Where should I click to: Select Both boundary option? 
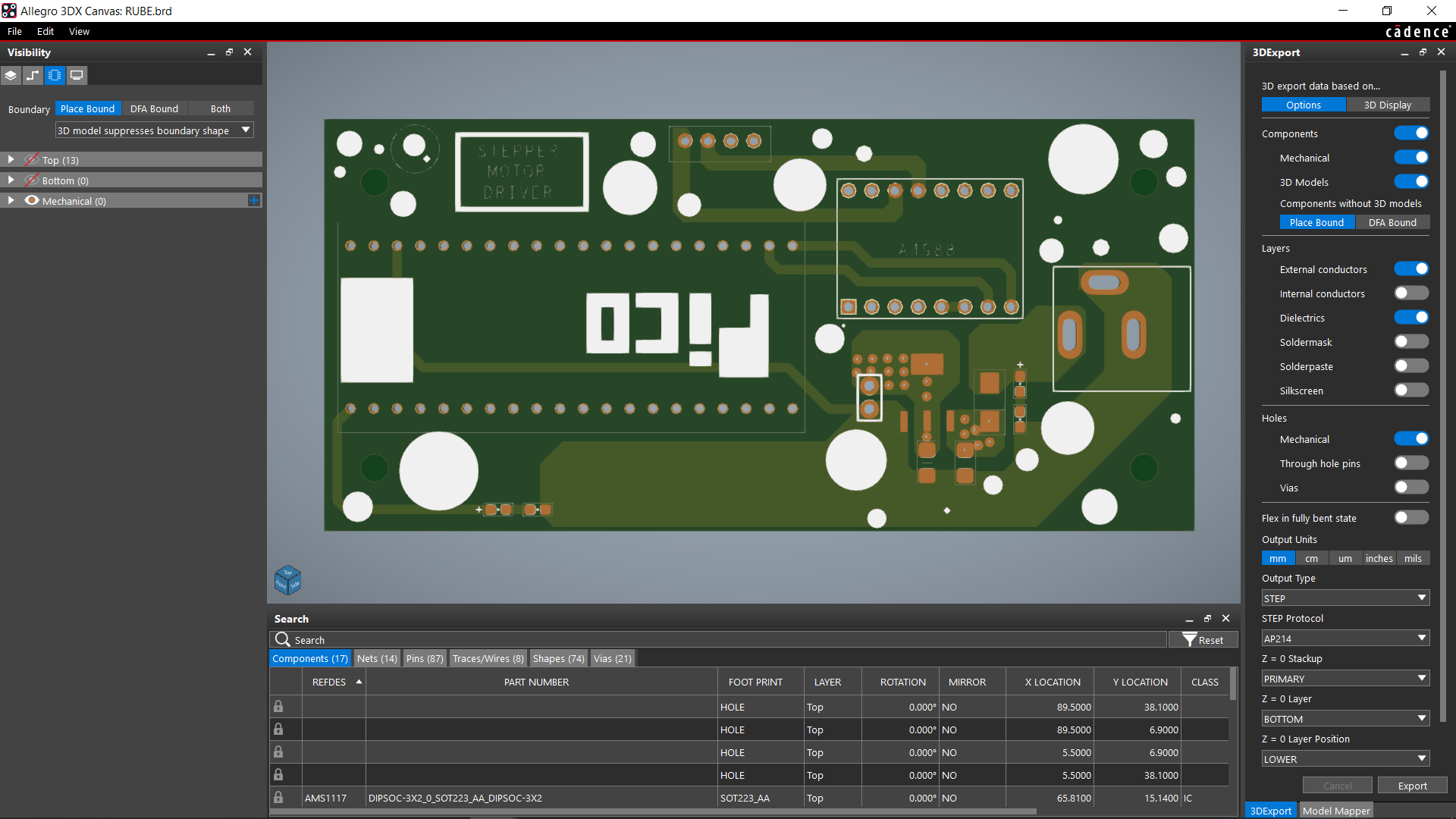[221, 108]
